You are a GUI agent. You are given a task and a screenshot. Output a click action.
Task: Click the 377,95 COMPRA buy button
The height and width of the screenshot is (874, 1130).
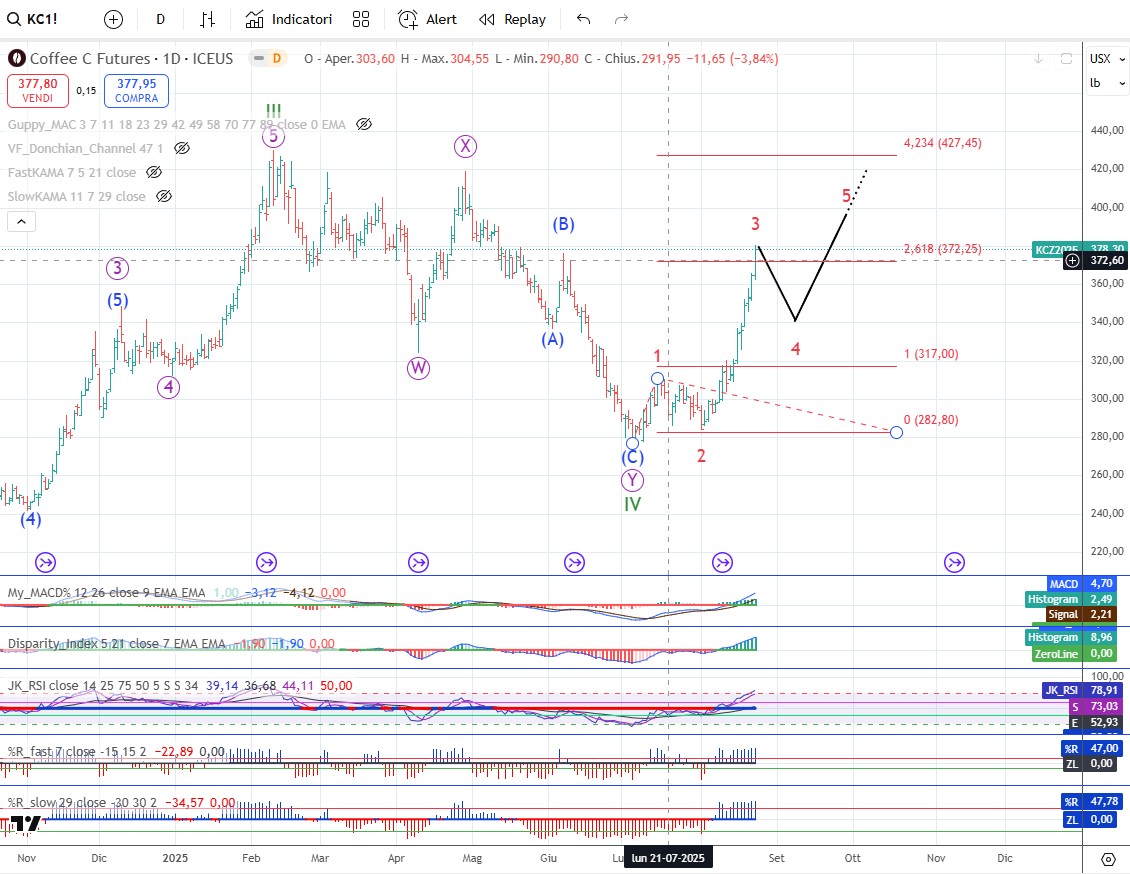click(139, 91)
